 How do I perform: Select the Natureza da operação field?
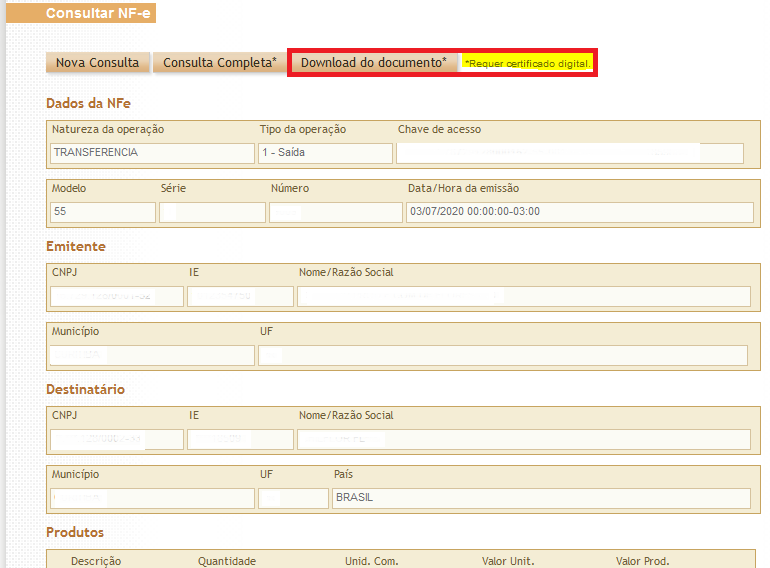pyautogui.click(x=152, y=153)
